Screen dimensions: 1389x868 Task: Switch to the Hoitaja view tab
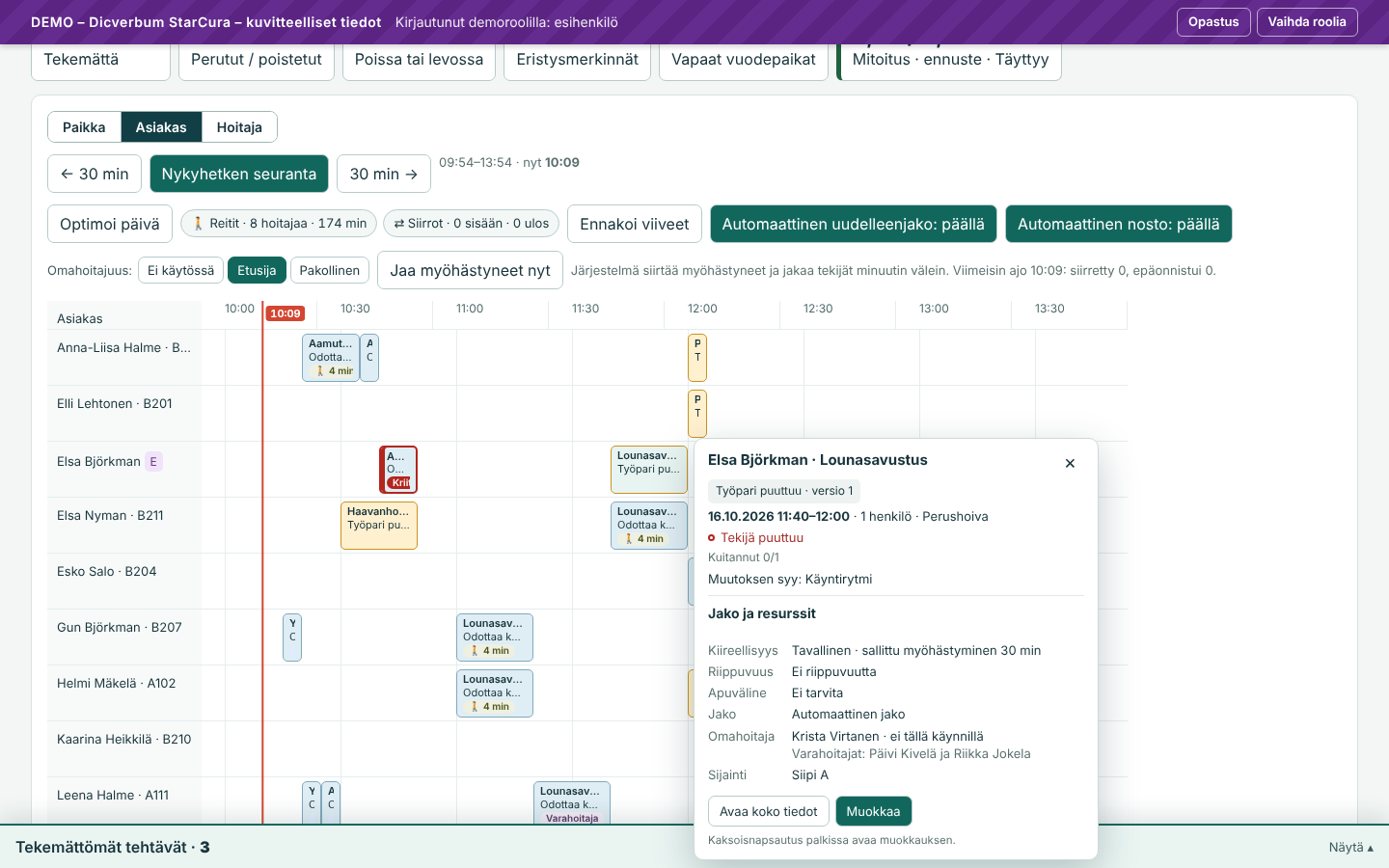(239, 127)
